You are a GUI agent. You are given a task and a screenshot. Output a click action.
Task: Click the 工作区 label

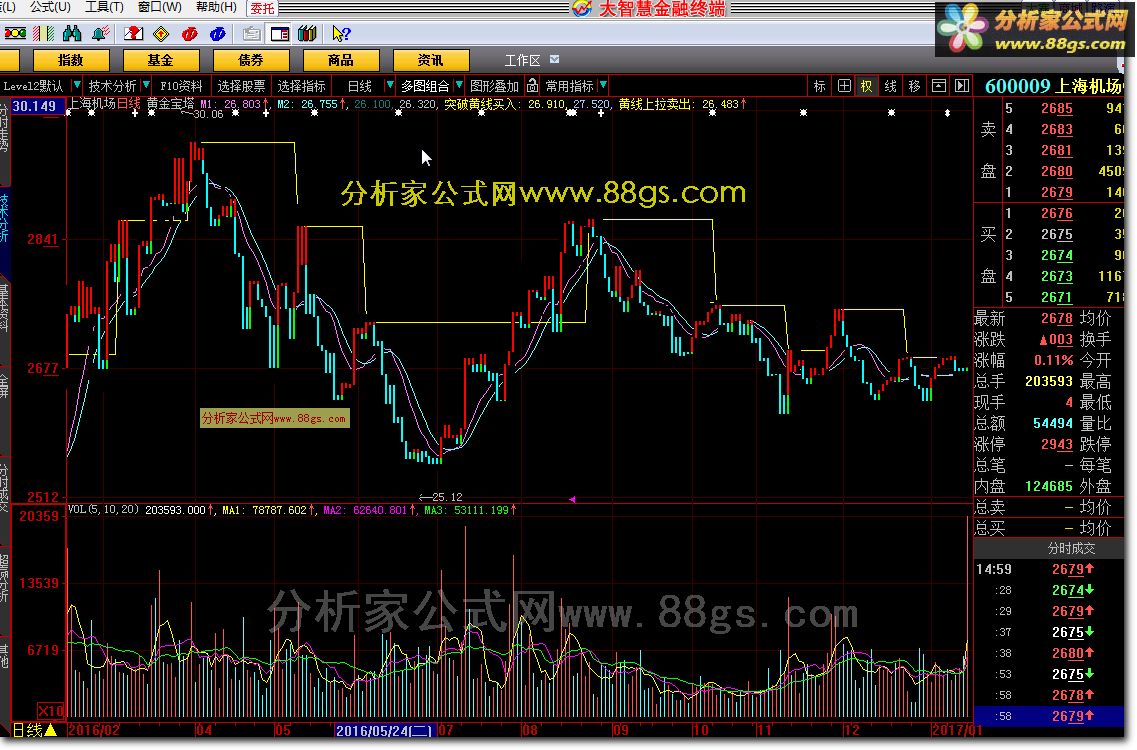[522, 60]
